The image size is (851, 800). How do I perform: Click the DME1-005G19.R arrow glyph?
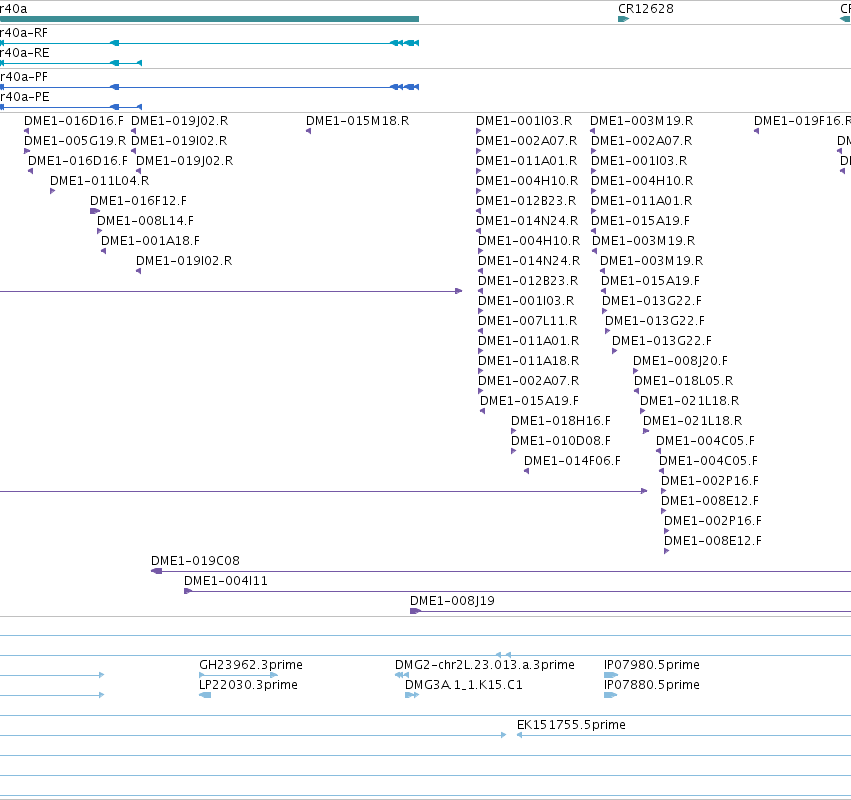[x=27, y=151]
